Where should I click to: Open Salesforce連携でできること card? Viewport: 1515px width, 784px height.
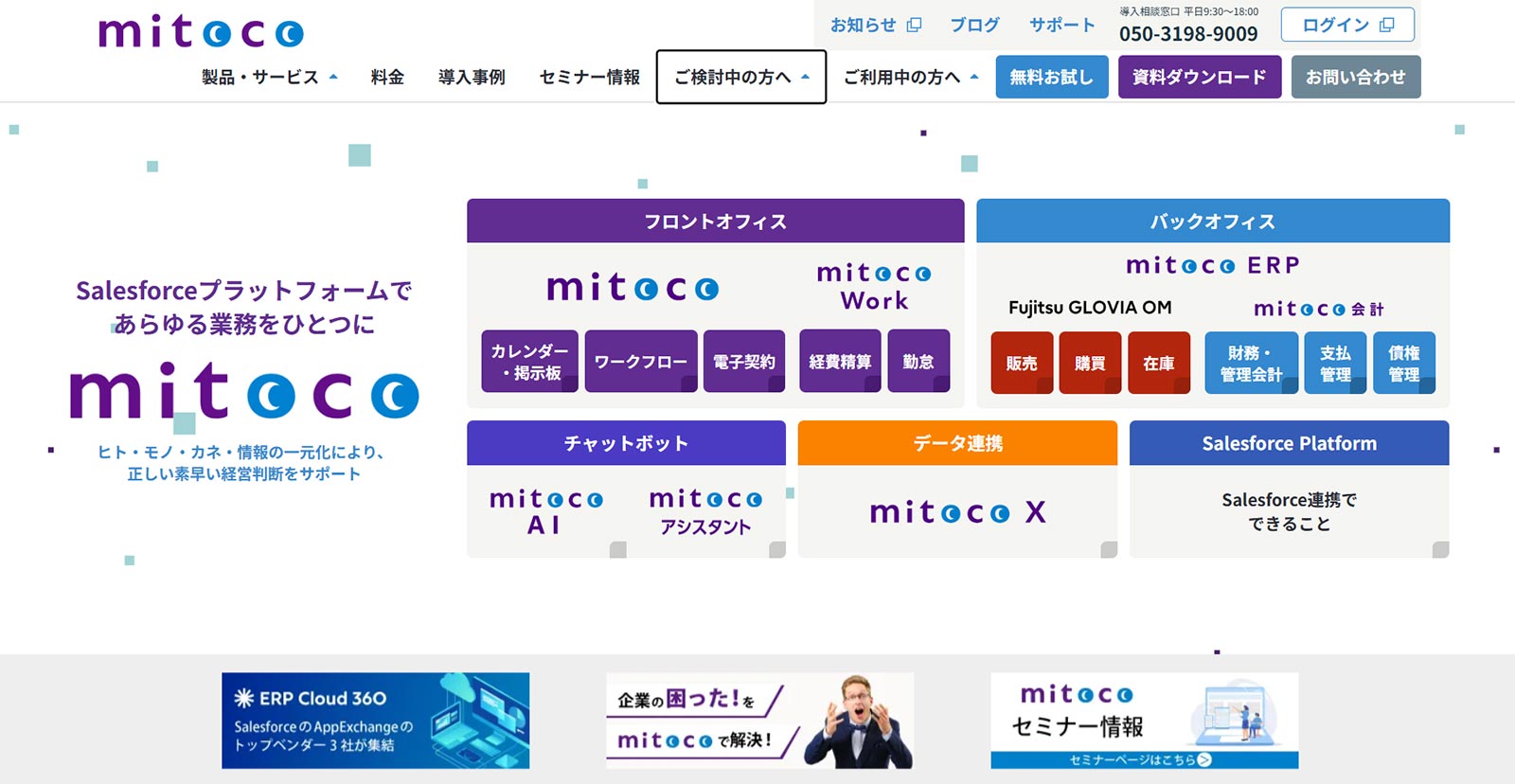(1290, 511)
